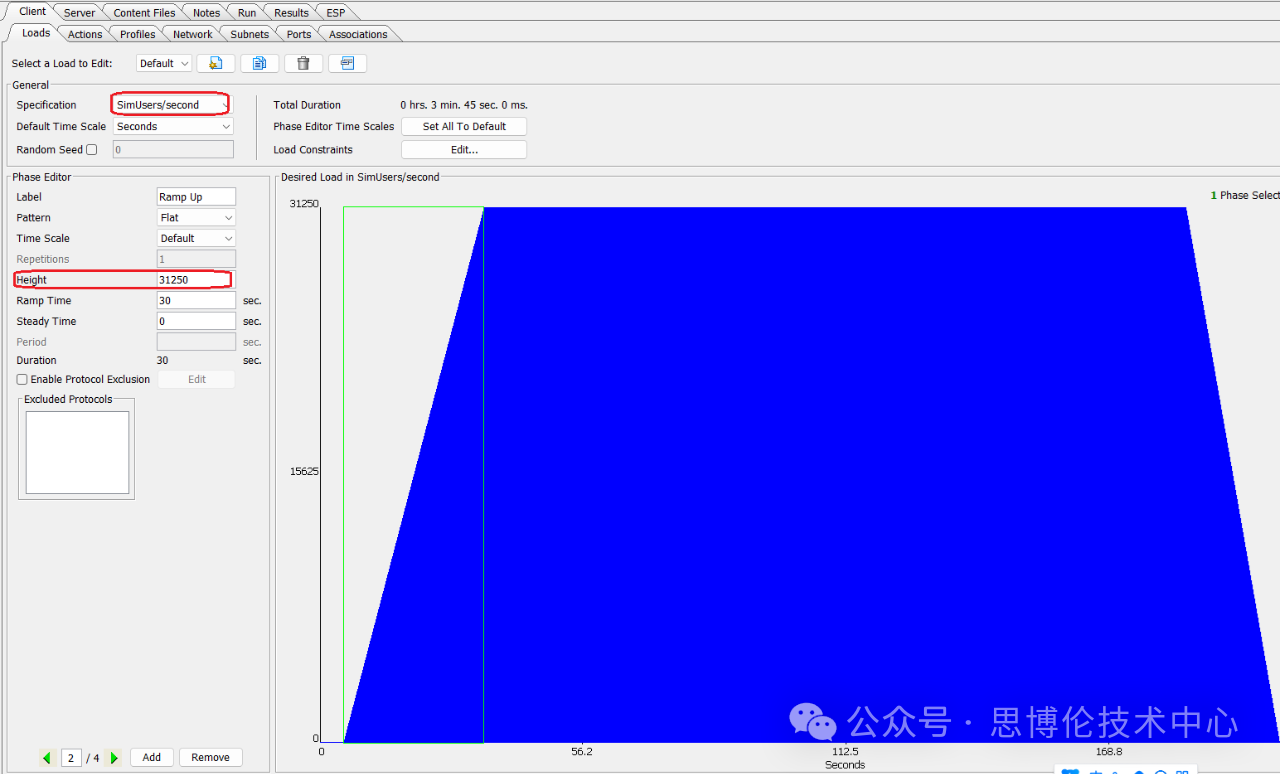Delete the load with the trash icon

tap(303, 63)
